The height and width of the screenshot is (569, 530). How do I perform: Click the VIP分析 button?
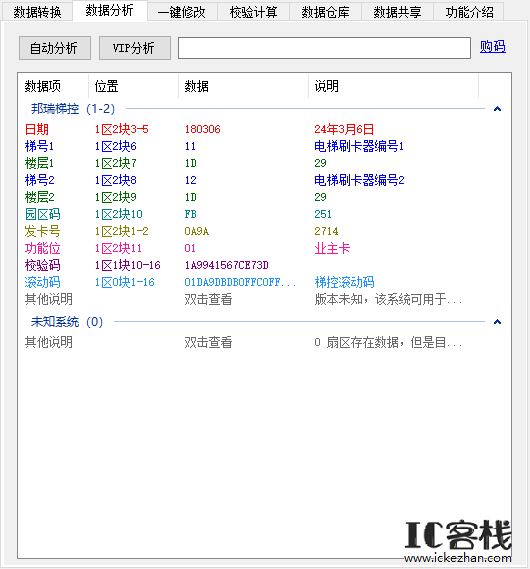(x=135, y=48)
